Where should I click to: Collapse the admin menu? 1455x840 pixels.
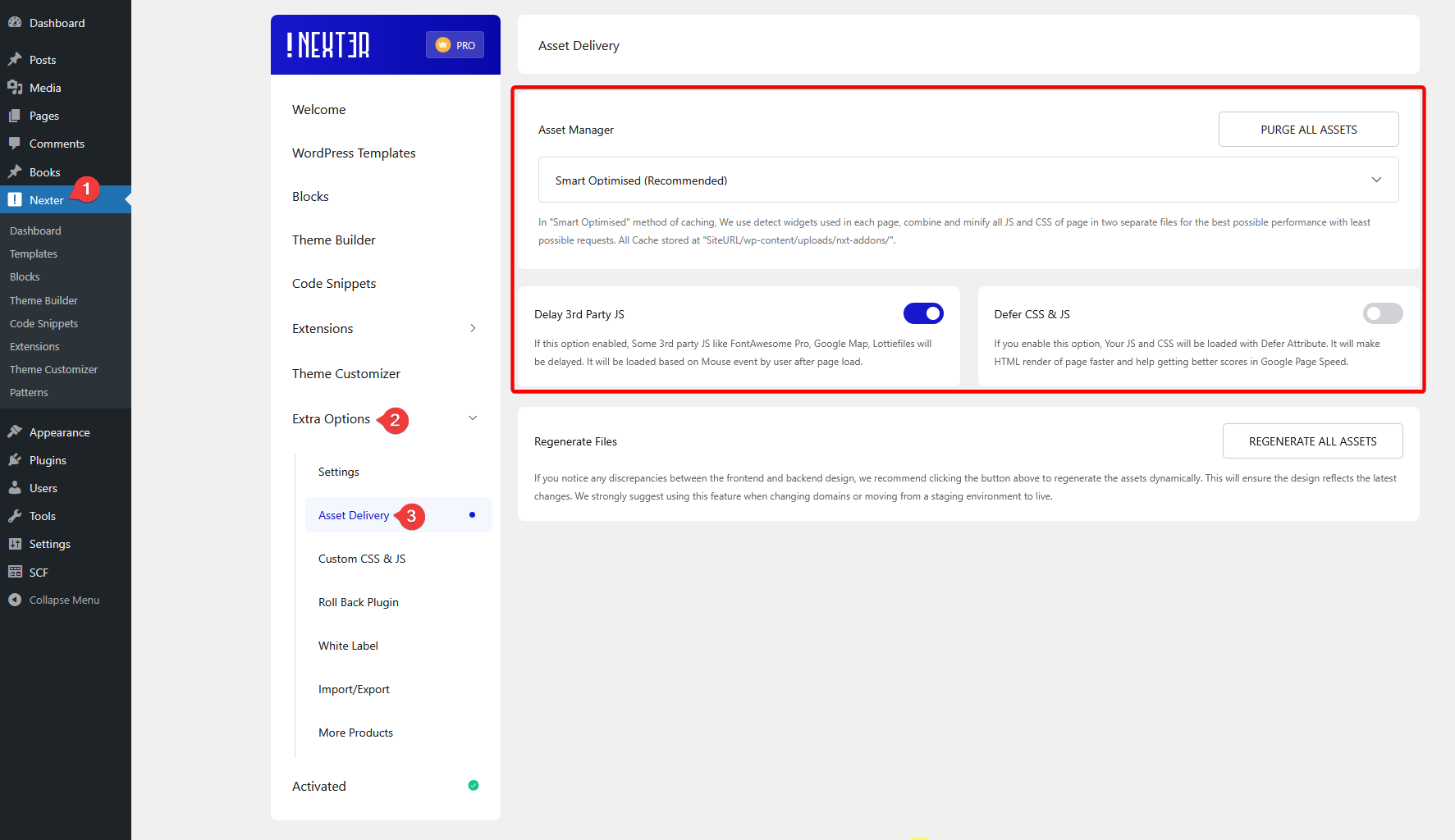15,600
